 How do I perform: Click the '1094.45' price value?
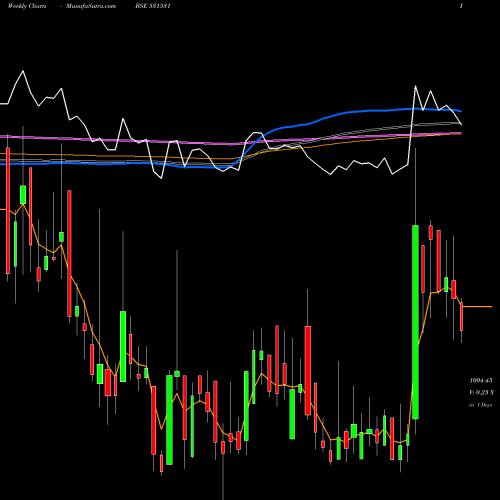click(481, 380)
